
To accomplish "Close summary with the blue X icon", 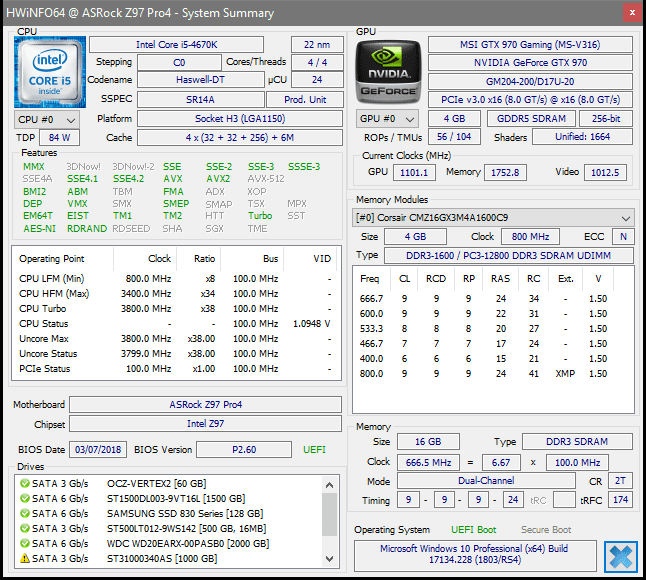I will [x=620, y=555].
